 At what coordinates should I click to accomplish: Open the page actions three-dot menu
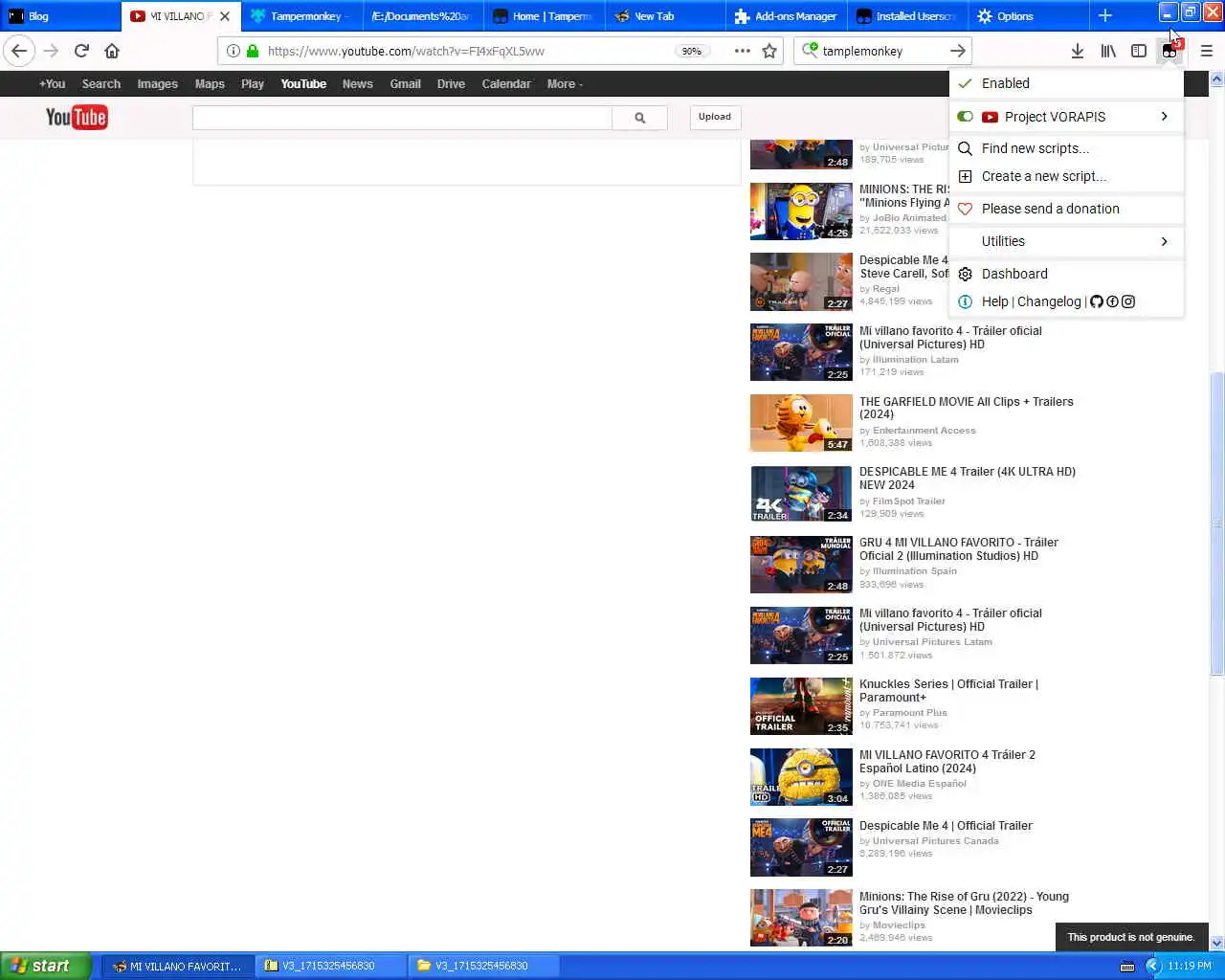pyautogui.click(x=743, y=51)
